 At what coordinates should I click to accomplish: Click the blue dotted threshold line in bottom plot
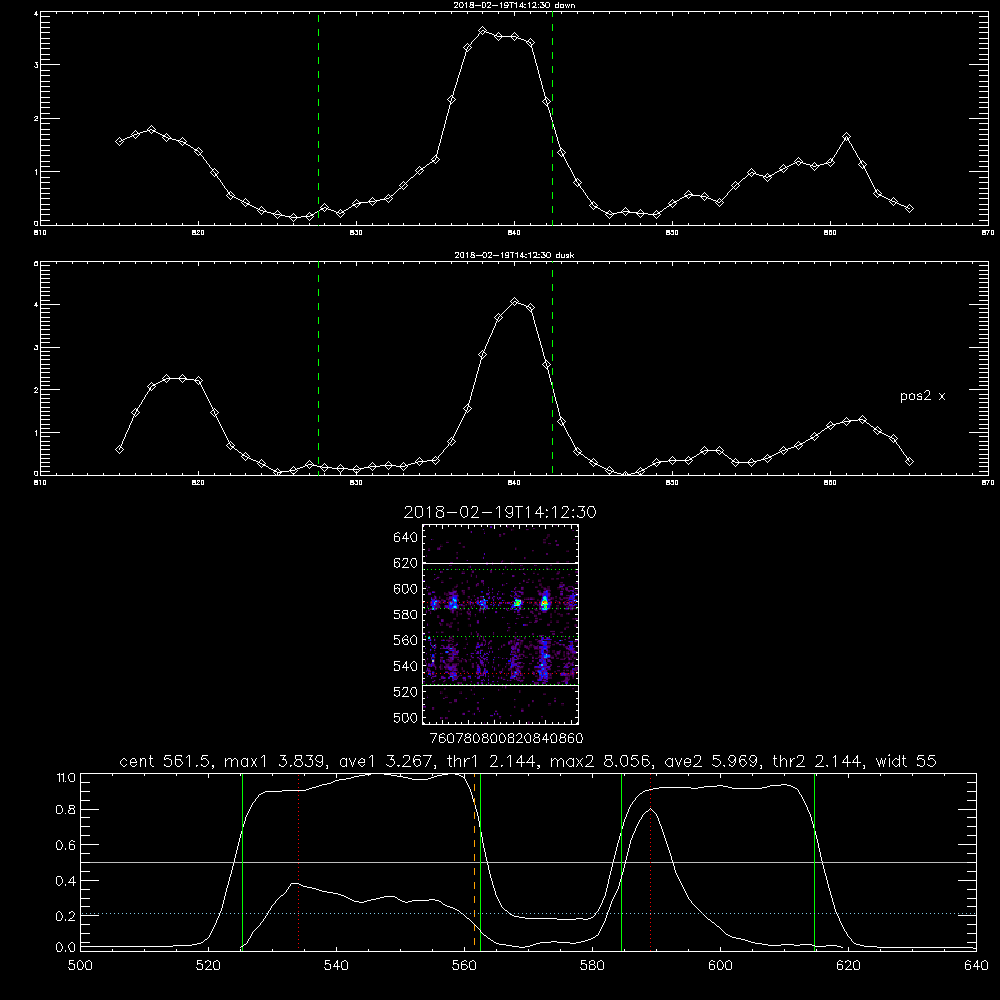[x=528, y=914]
